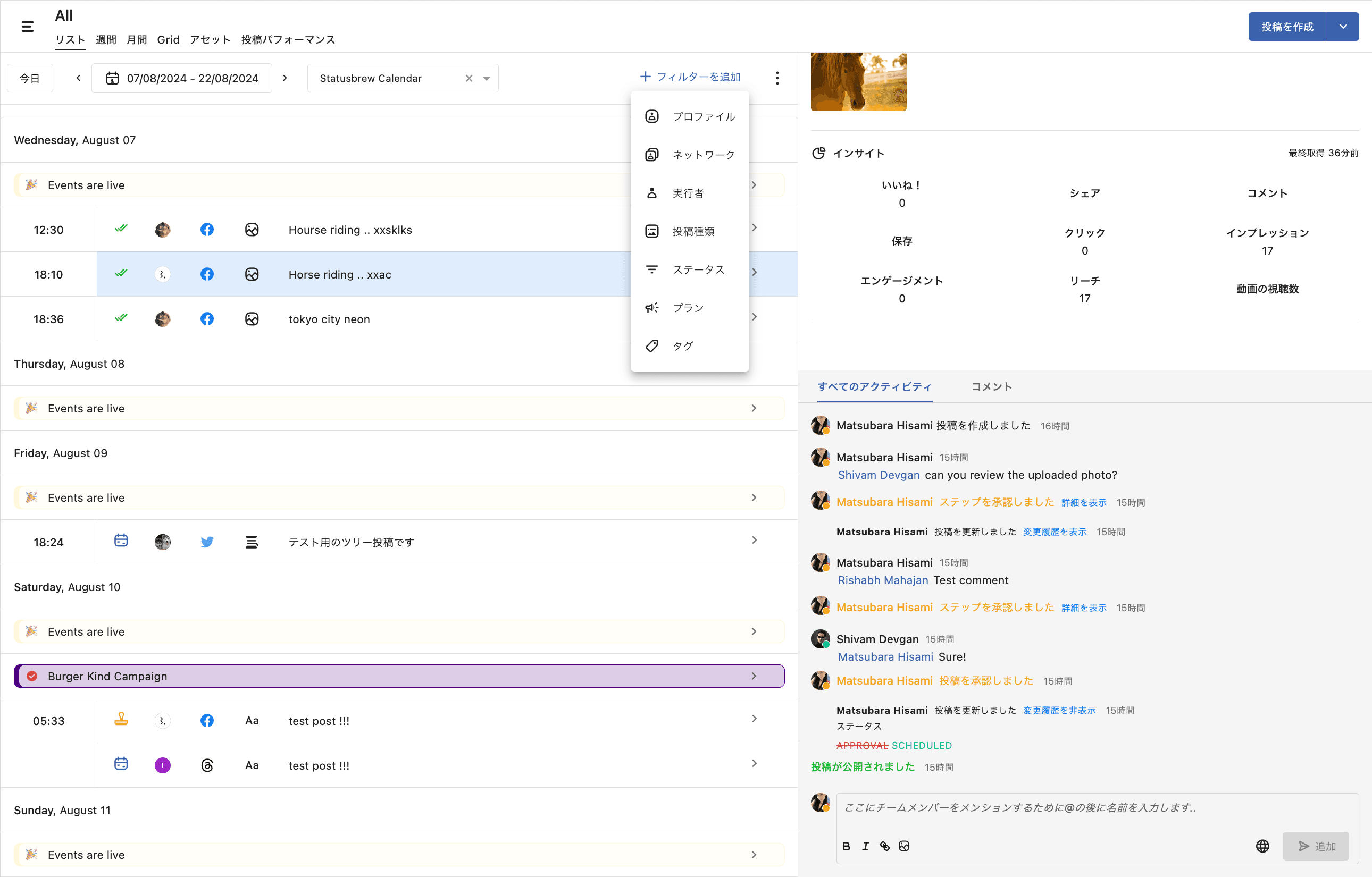The width and height of the screenshot is (1372, 877).
Task: Click the bold formatting icon in comment box
Action: click(846, 846)
